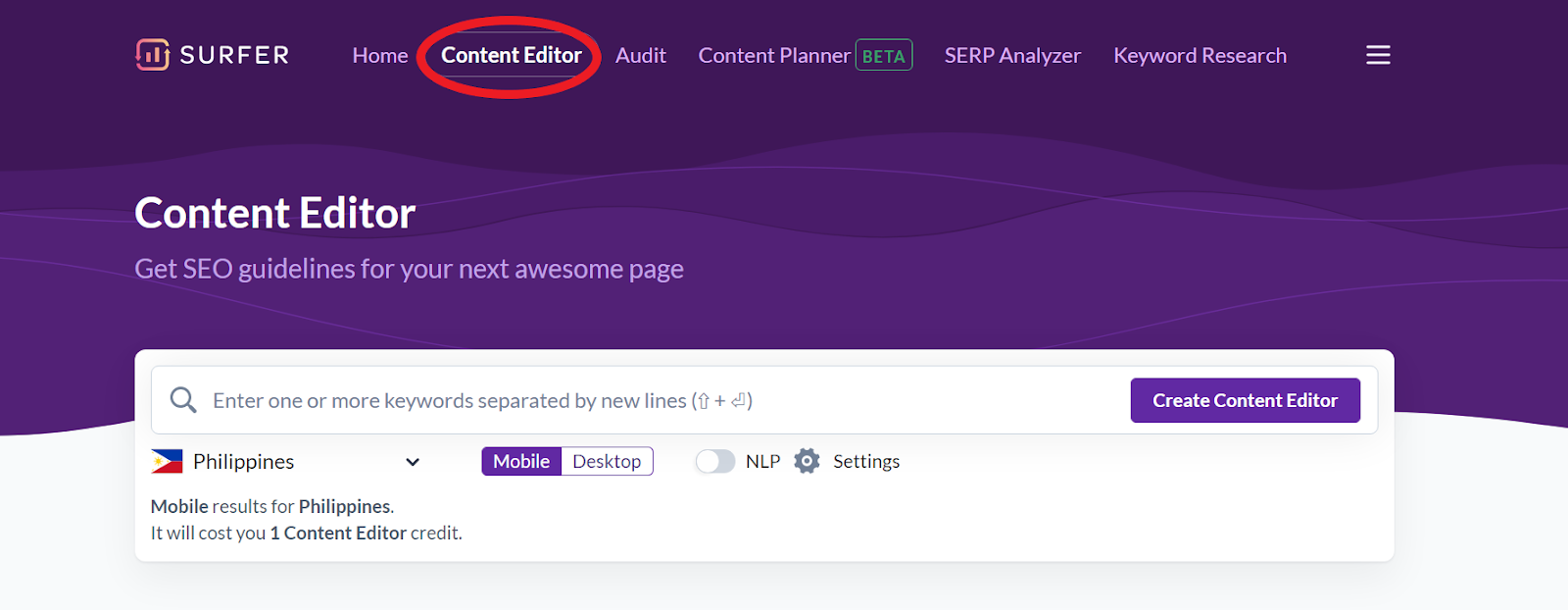Open SERP Analyzer in the navigation

[1012, 56]
